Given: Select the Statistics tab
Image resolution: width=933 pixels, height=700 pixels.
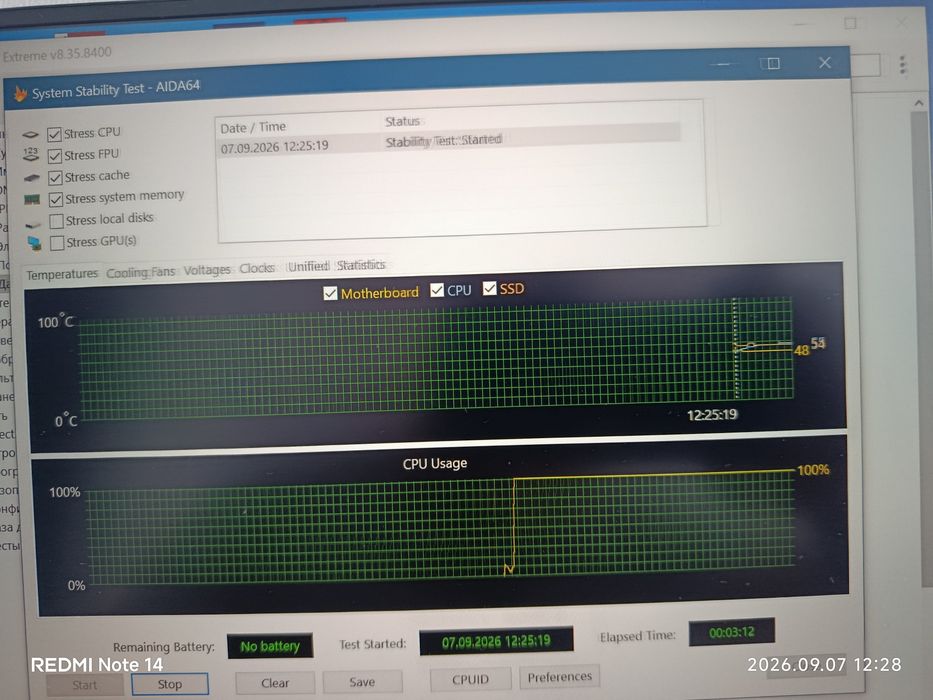Looking at the screenshot, I should [361, 265].
